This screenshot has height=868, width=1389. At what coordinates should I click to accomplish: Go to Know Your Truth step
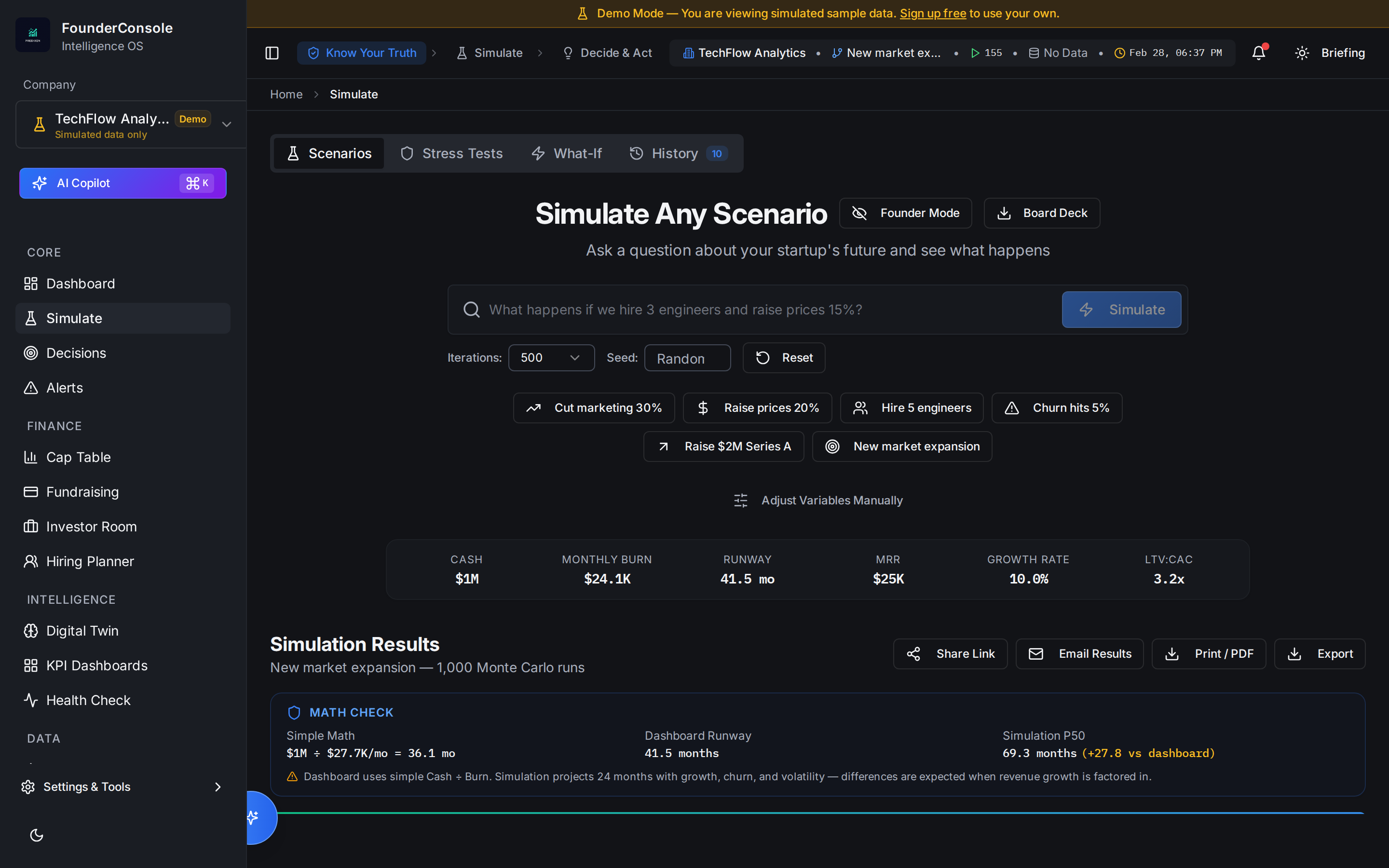(362, 53)
